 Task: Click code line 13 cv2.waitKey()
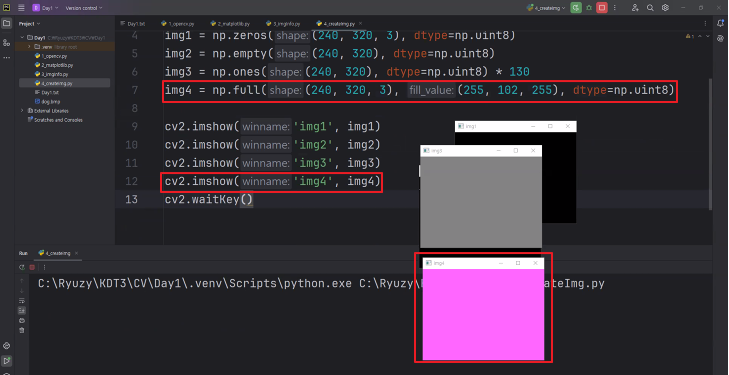tap(209, 200)
